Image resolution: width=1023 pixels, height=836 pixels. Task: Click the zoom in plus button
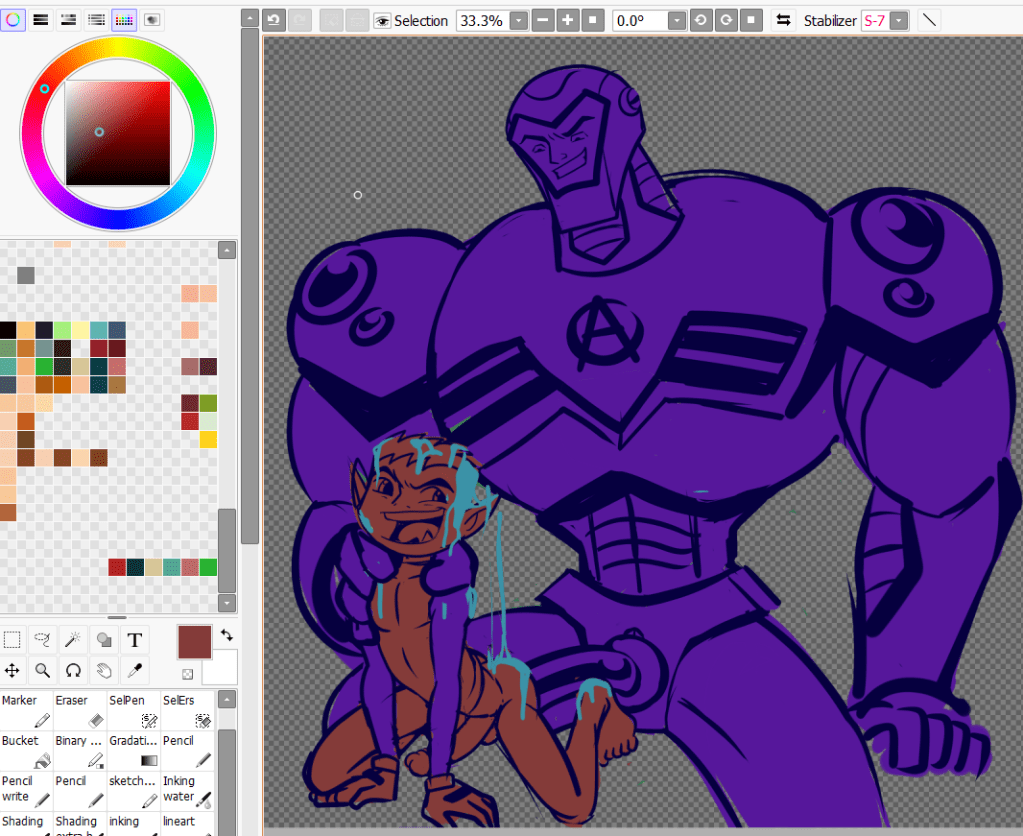pyautogui.click(x=568, y=20)
